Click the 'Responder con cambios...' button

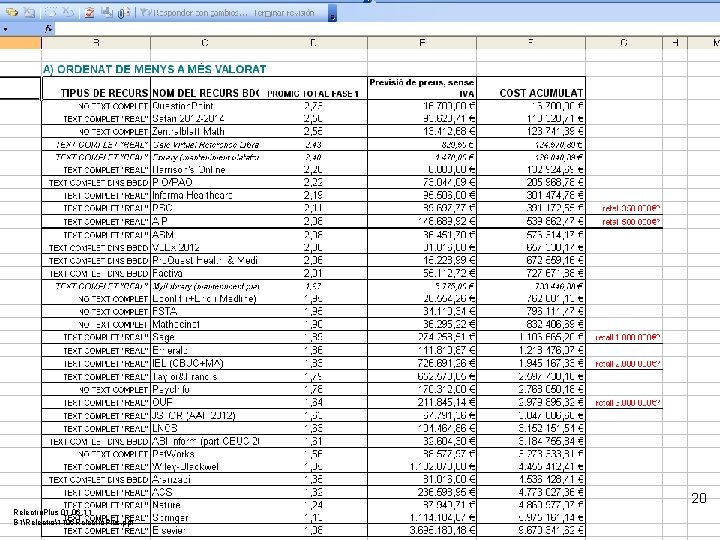pos(193,13)
